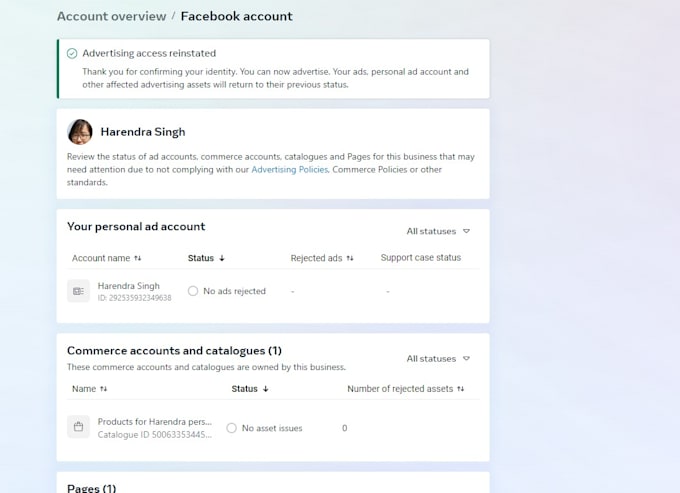Image resolution: width=680 pixels, height=493 pixels.
Task: Select the No ads rejected status circle
Action: tap(193, 291)
